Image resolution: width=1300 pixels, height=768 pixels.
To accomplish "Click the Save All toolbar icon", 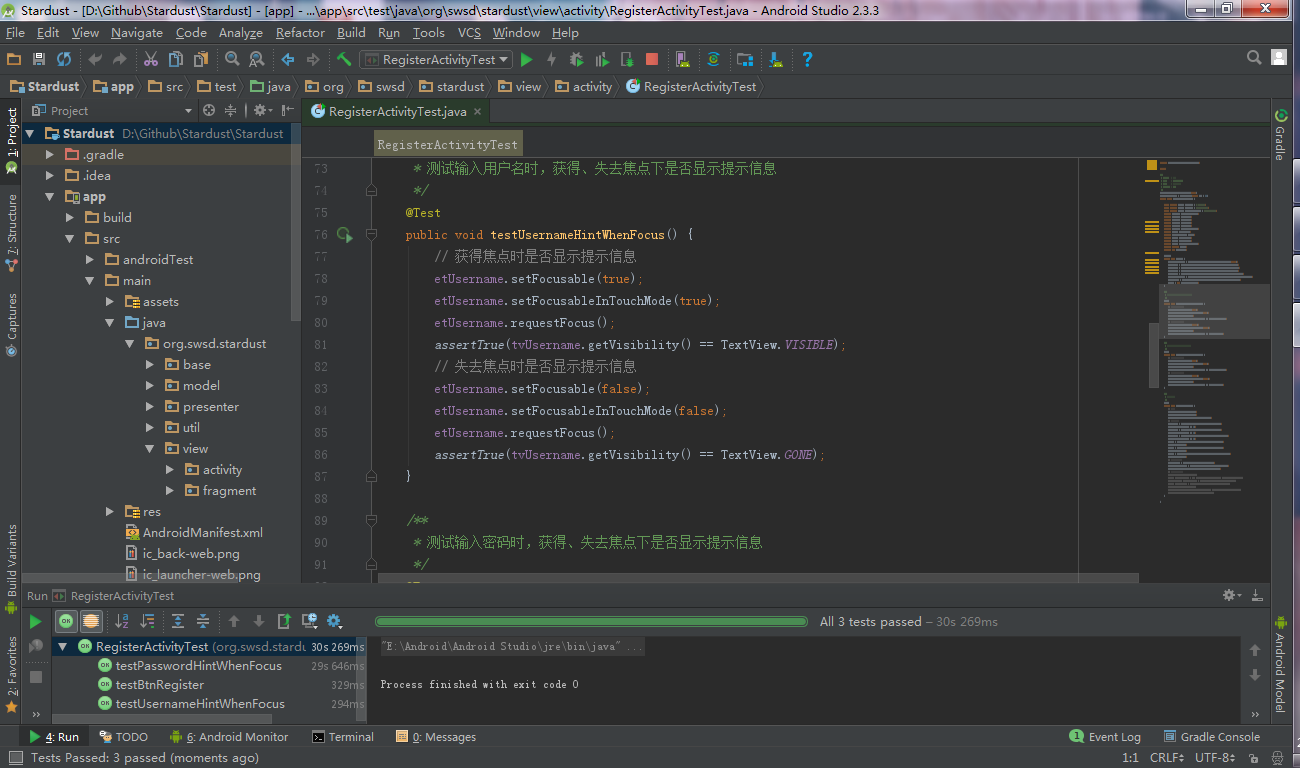I will (x=39, y=60).
